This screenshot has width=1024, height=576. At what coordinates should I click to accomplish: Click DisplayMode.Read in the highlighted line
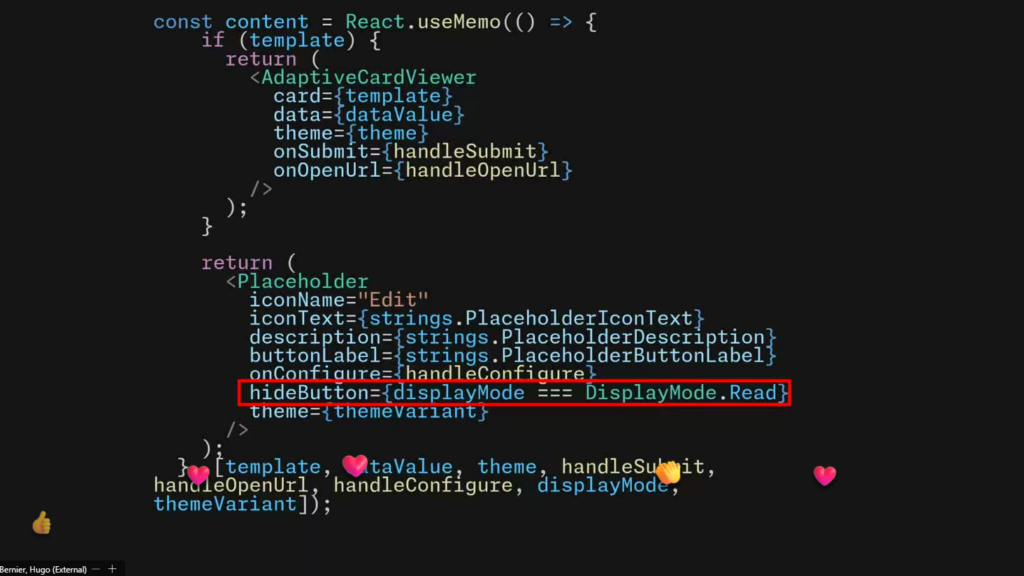[x=680, y=393]
